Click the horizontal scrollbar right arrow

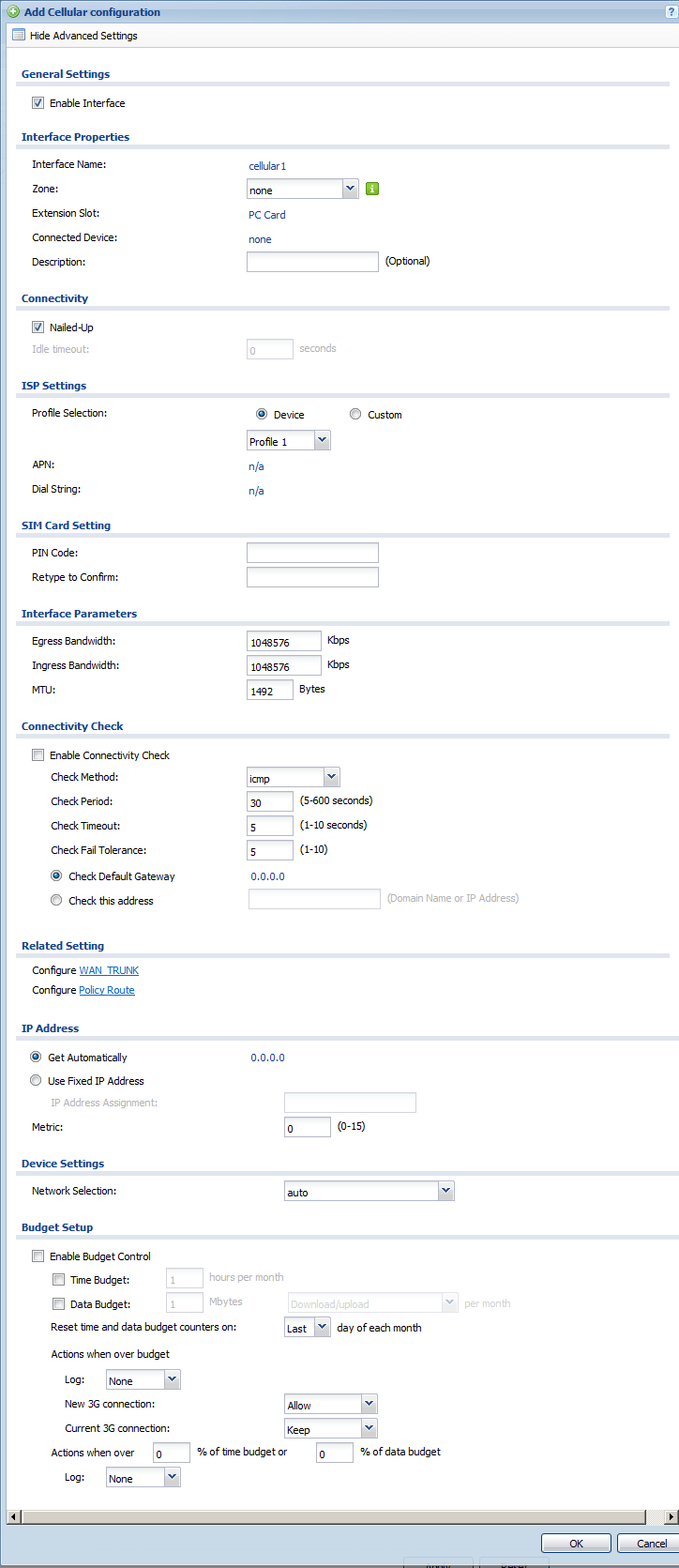click(x=671, y=1517)
